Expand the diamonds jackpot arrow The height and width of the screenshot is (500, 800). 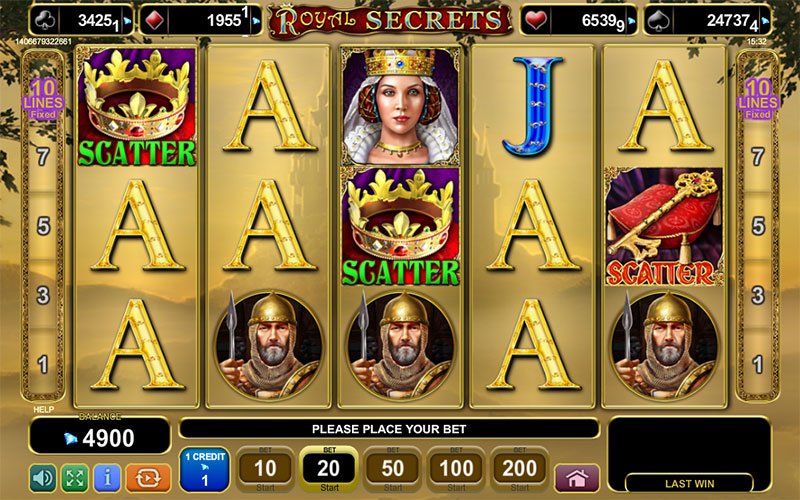(256, 21)
